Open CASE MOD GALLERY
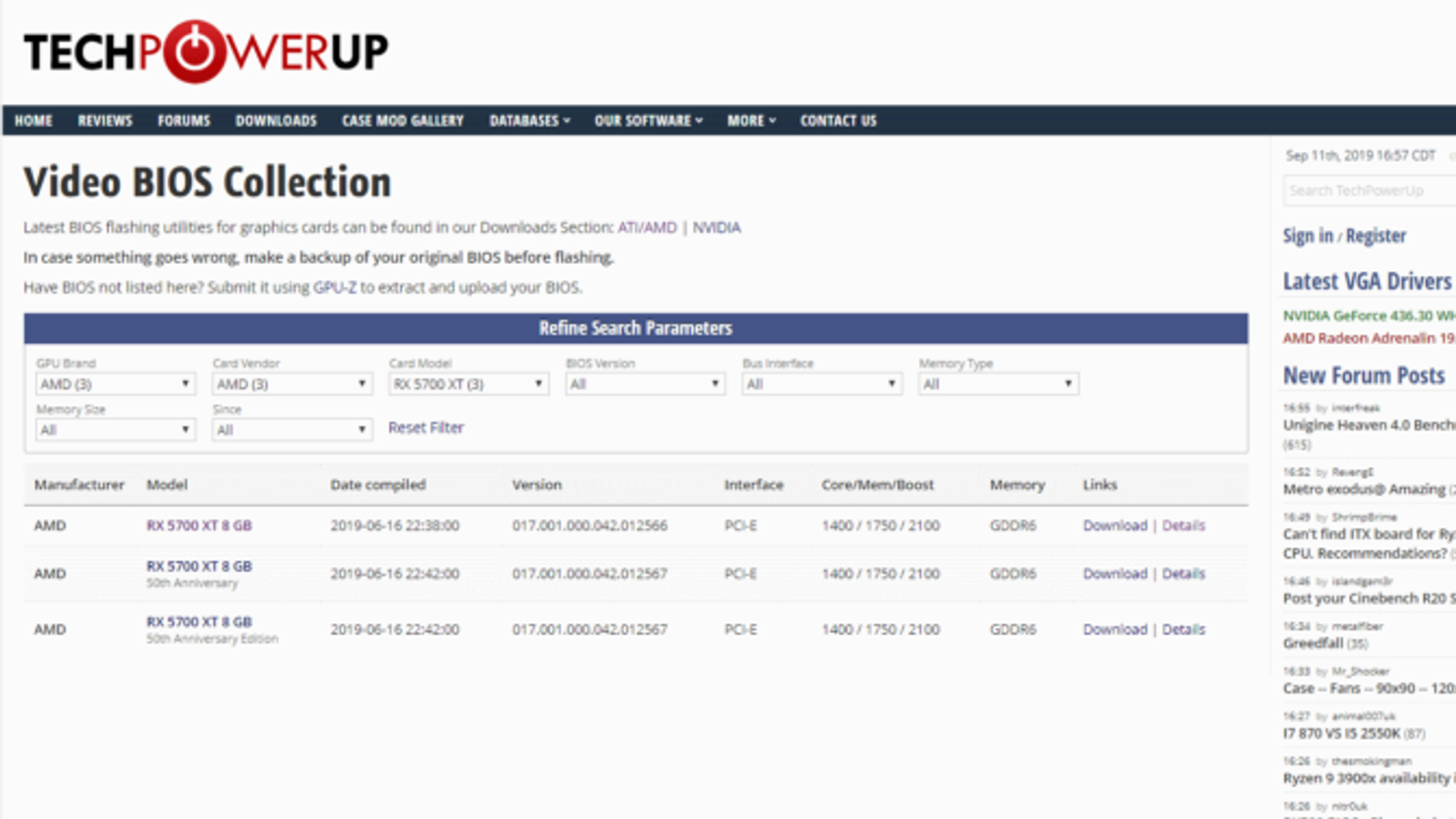Screen dimensions: 1456x819 point(402,121)
